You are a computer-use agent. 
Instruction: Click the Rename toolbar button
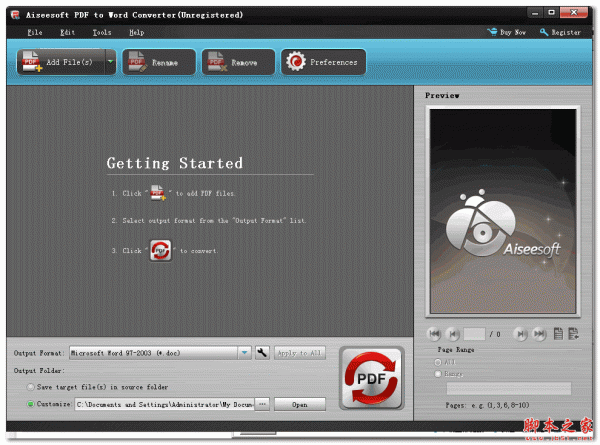point(159,62)
